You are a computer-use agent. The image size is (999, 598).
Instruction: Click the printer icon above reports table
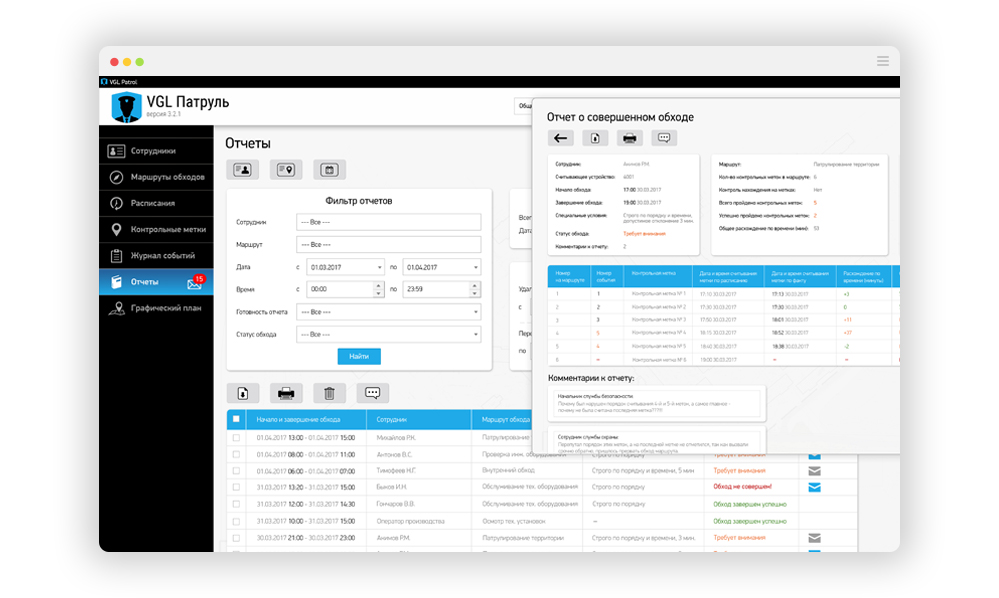click(286, 394)
